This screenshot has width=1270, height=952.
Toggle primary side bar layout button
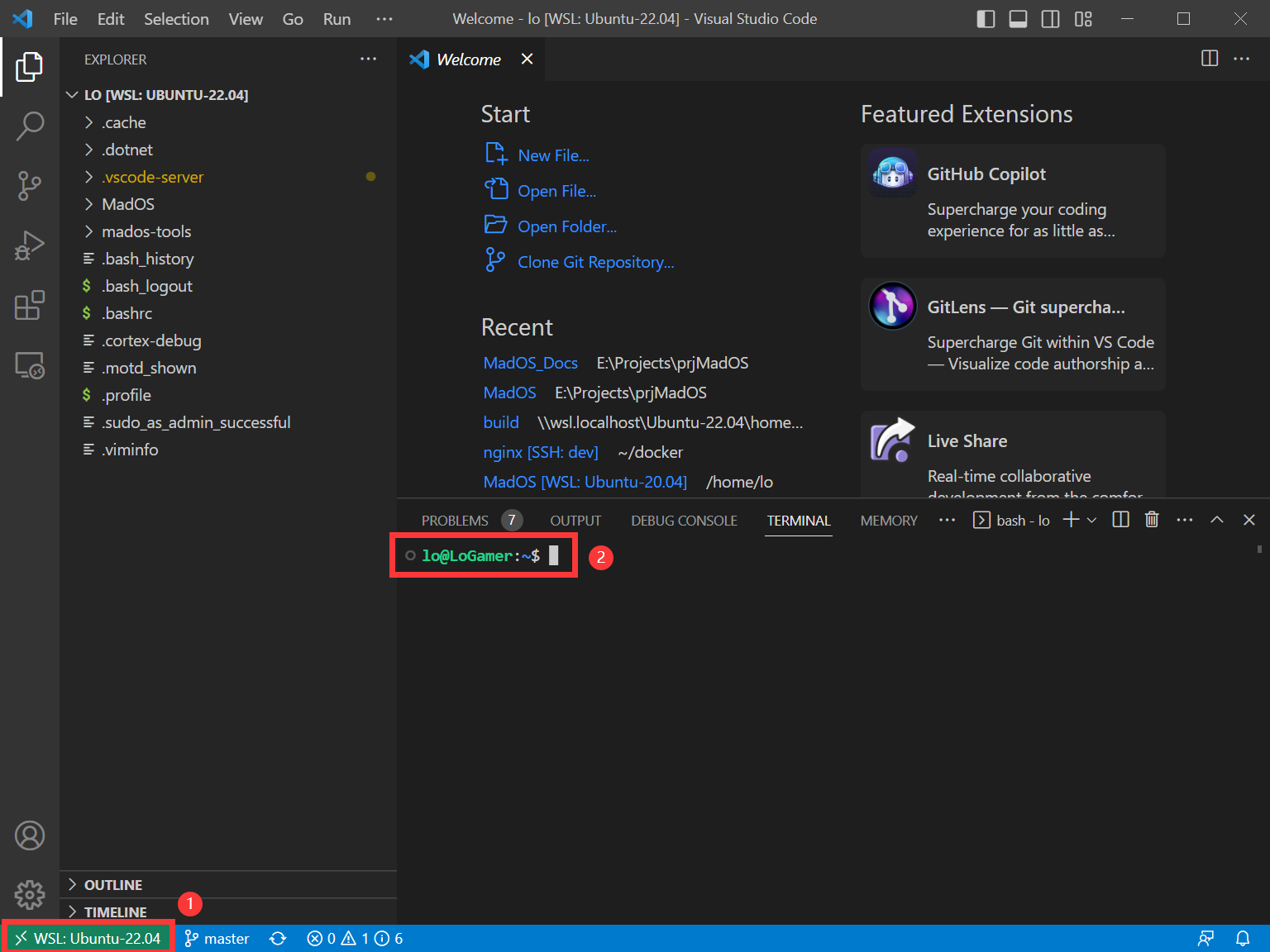(x=986, y=19)
